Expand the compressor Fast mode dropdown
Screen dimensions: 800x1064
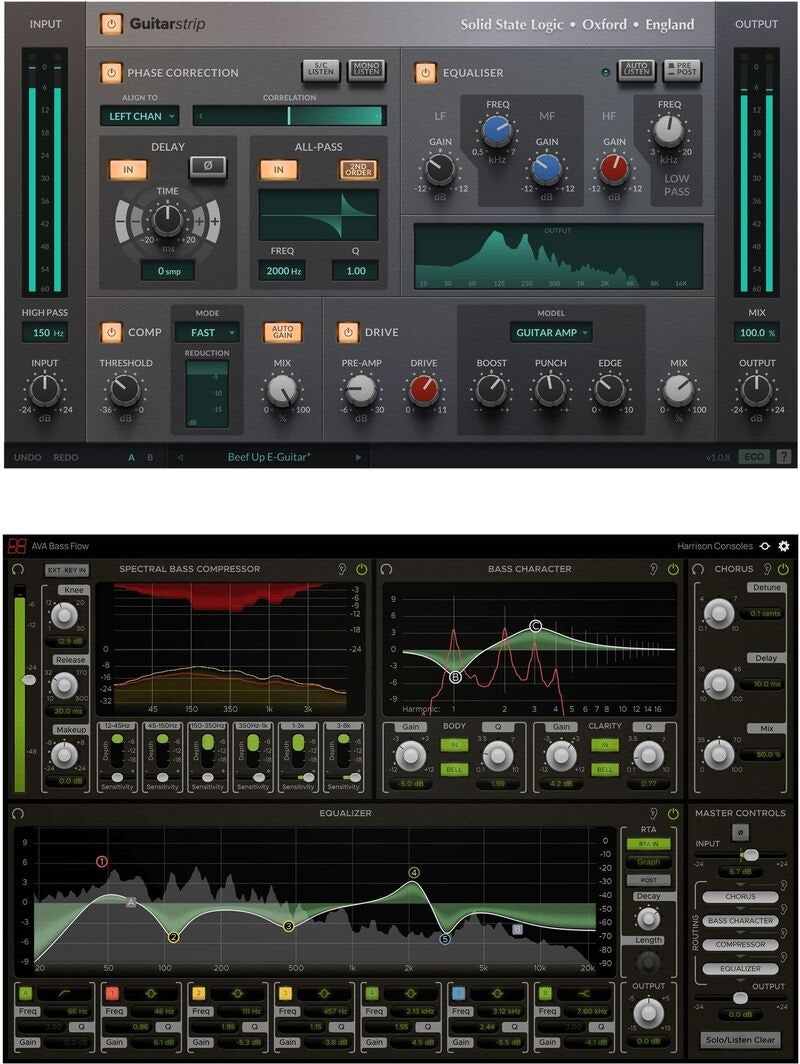(x=207, y=332)
